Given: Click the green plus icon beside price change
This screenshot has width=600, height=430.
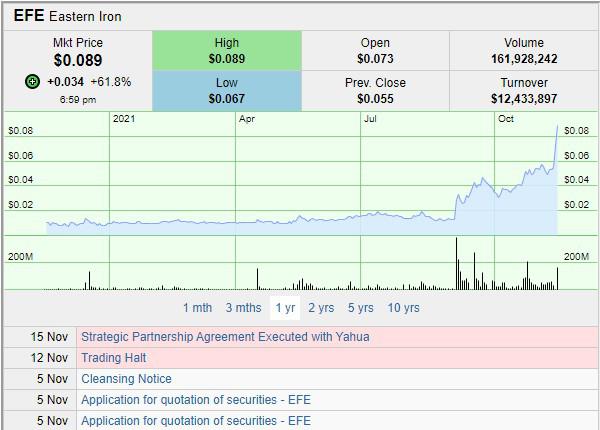Looking at the screenshot, I should [x=33, y=81].
